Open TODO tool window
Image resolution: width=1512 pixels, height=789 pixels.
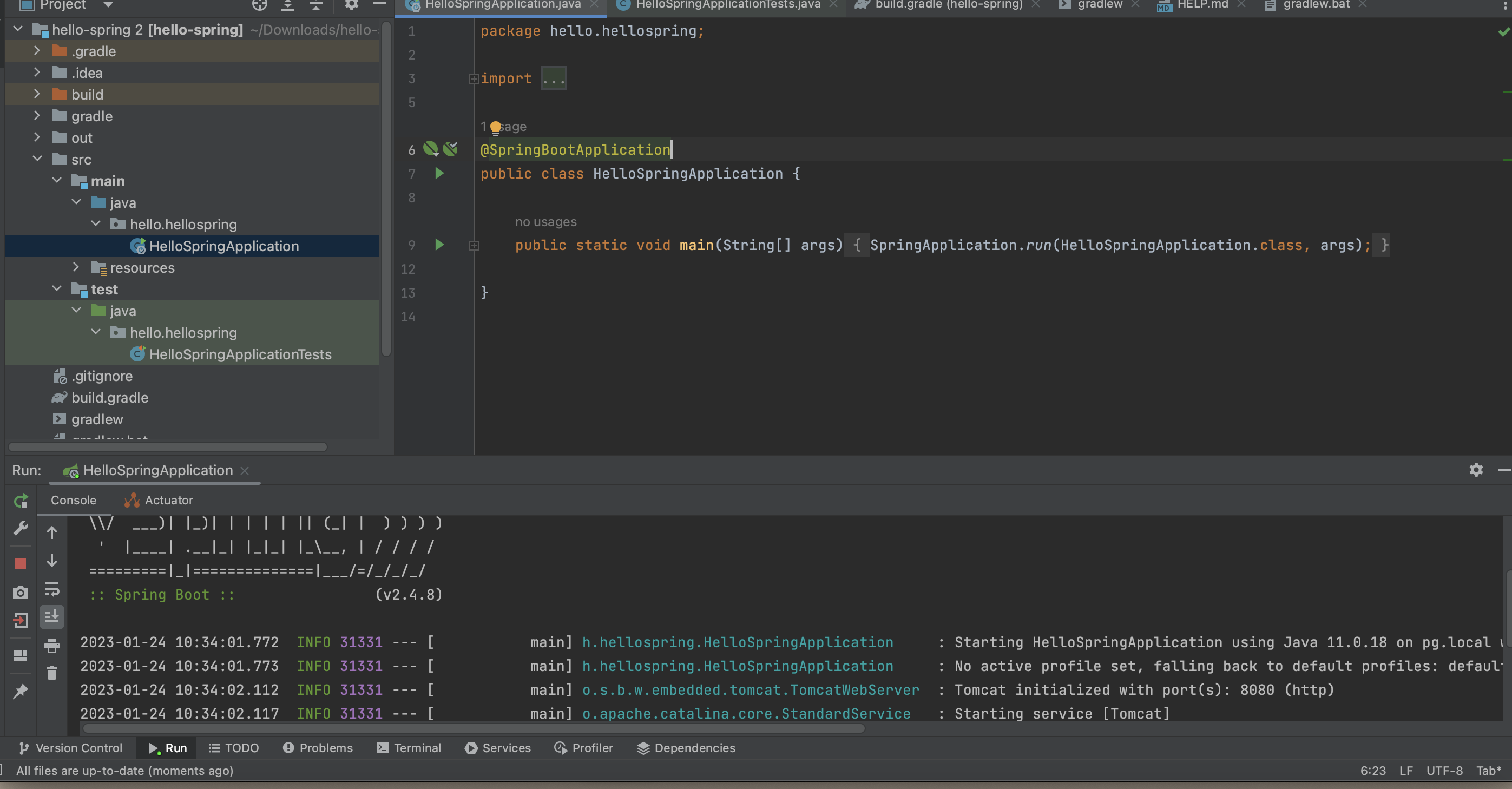234,747
